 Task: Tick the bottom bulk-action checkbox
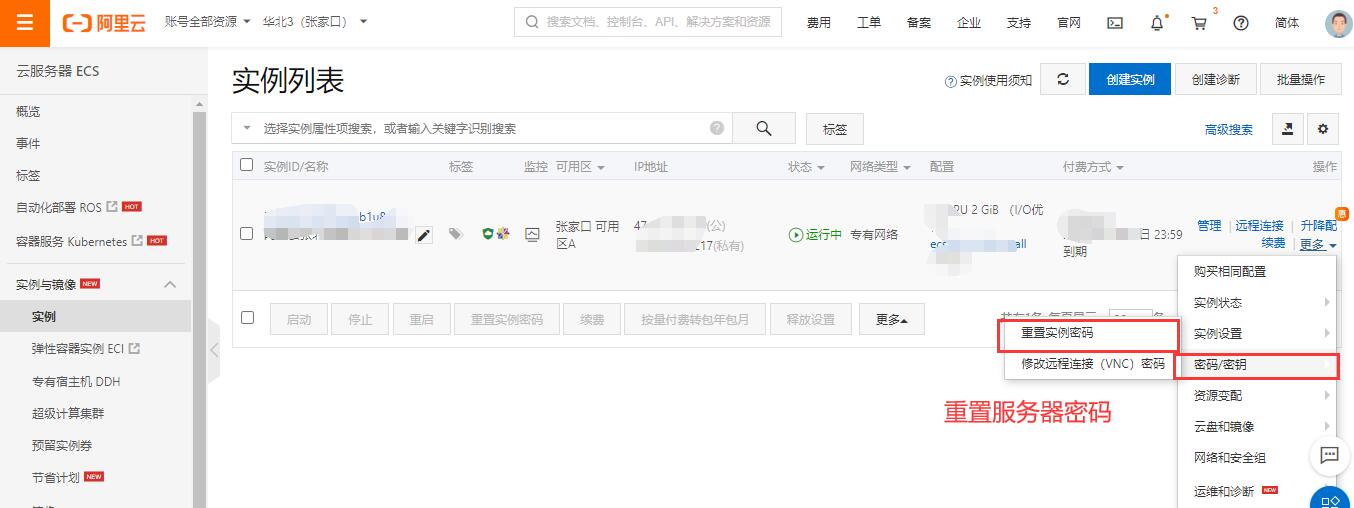[x=248, y=318]
